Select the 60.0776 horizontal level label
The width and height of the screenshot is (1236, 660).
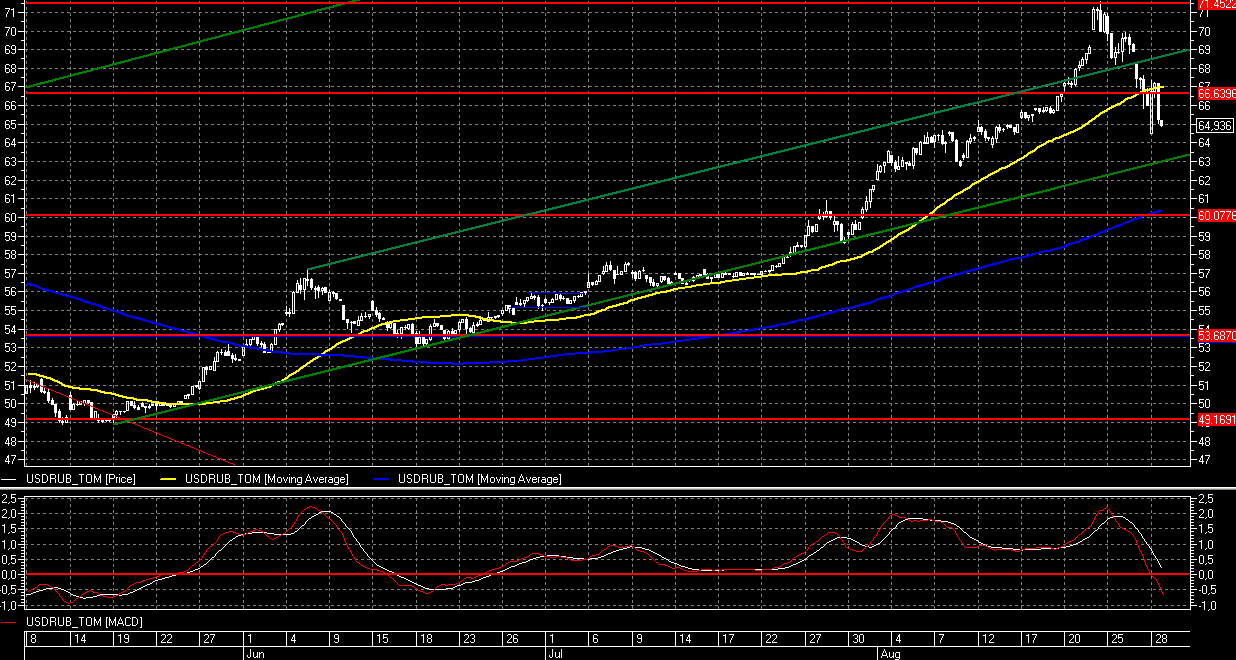1215,216
